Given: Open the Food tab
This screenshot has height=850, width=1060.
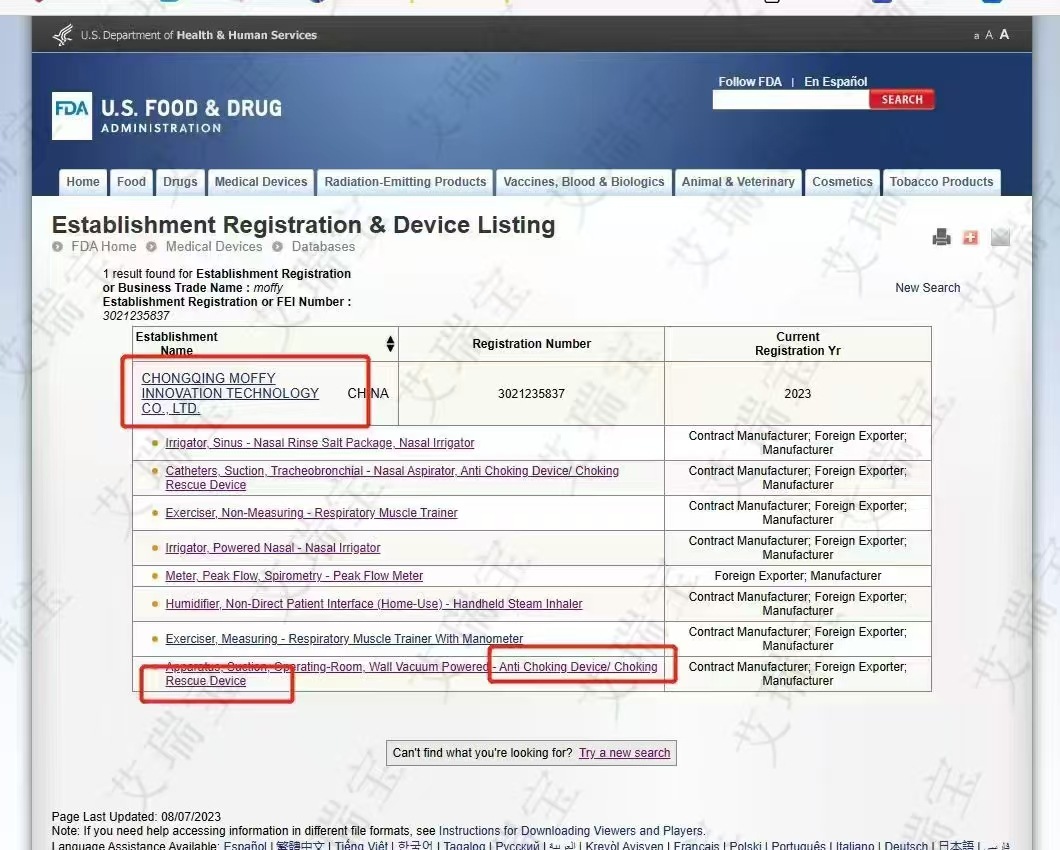Looking at the screenshot, I should tap(131, 182).
